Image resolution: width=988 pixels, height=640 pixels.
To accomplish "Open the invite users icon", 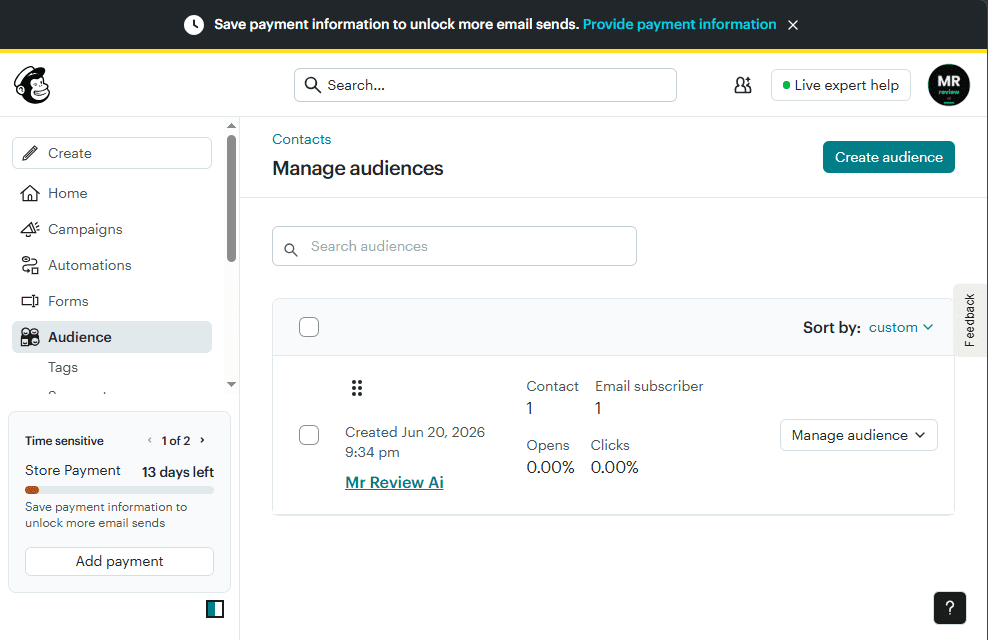I will [743, 85].
